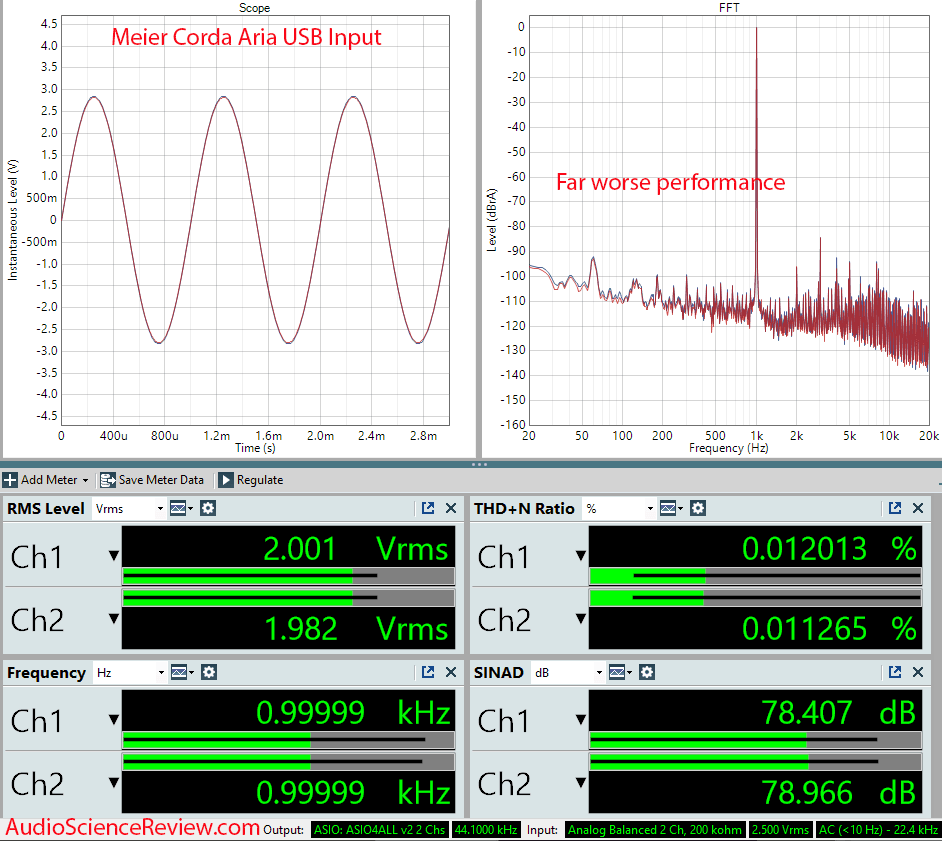
Task: Click THD+N Ch2 value 0.011265 %
Action: (829, 629)
